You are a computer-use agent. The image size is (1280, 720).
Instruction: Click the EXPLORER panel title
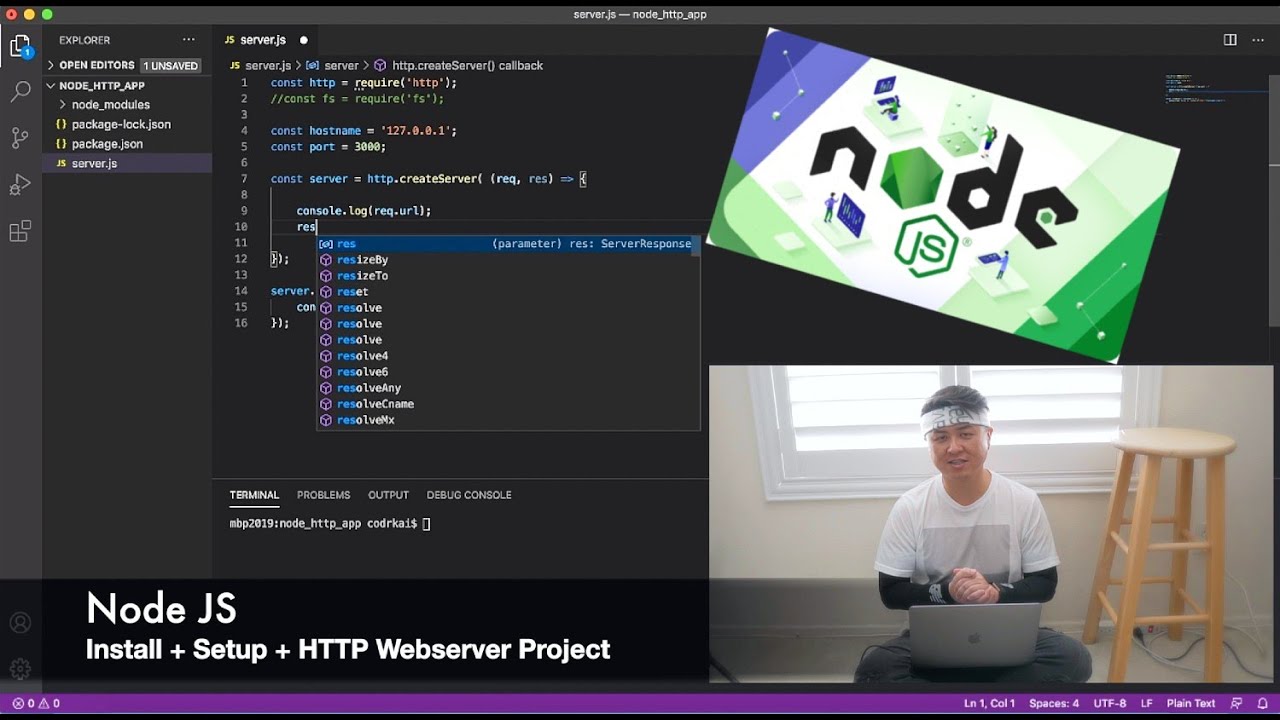[84, 40]
